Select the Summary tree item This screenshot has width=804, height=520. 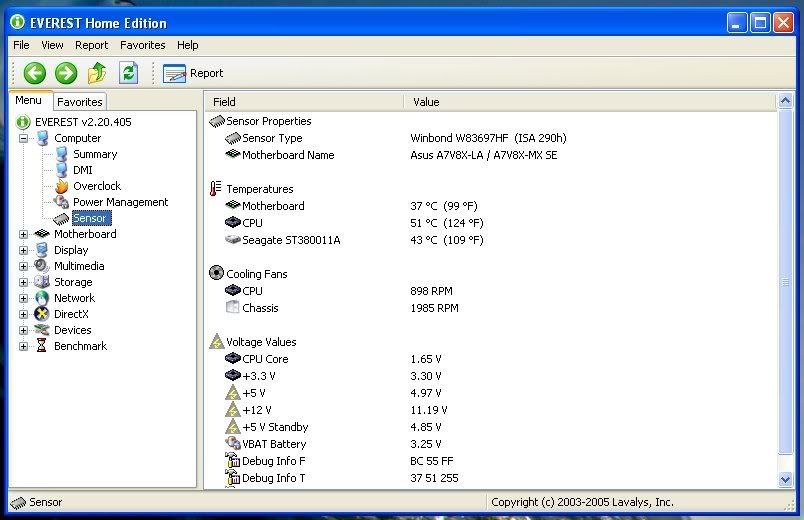pyautogui.click(x=95, y=154)
